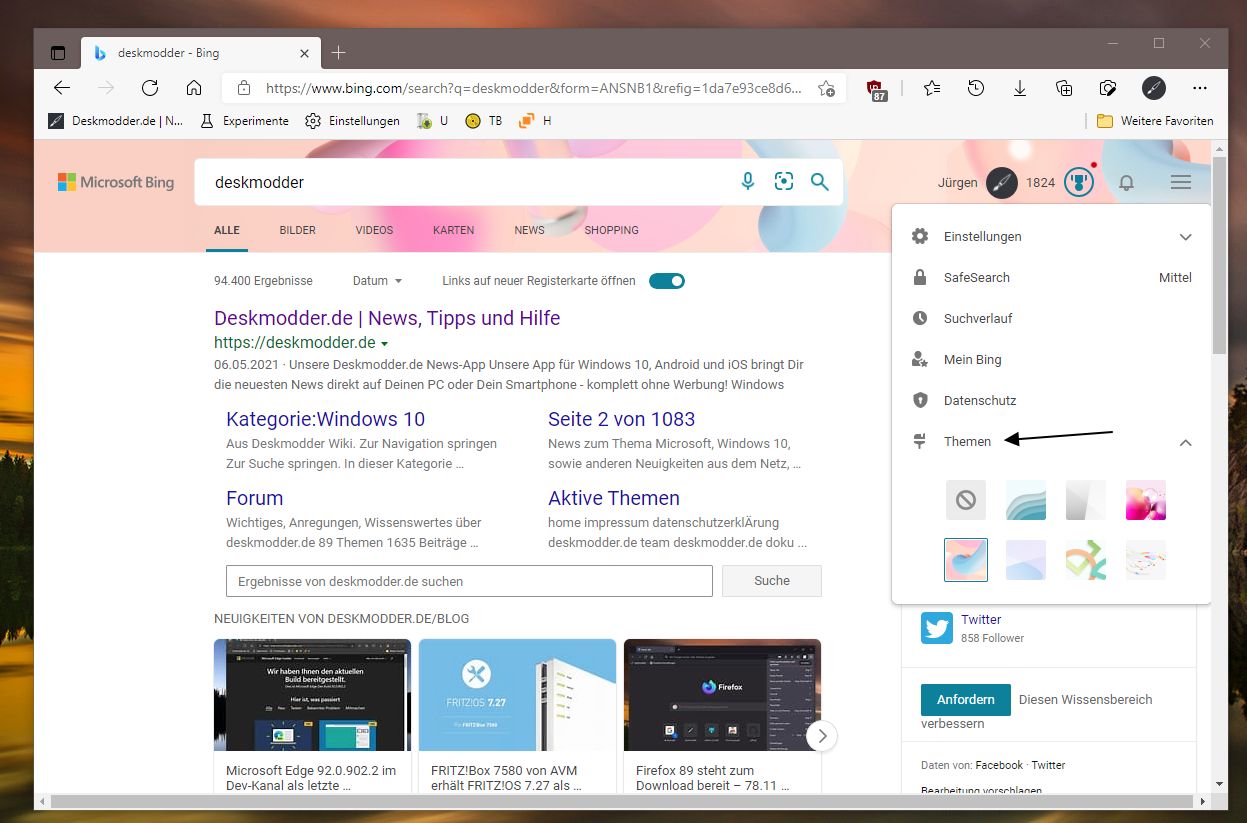Click the Ergebnisse von deskmodder.de suchen field
This screenshot has height=823, width=1247.
click(x=469, y=581)
